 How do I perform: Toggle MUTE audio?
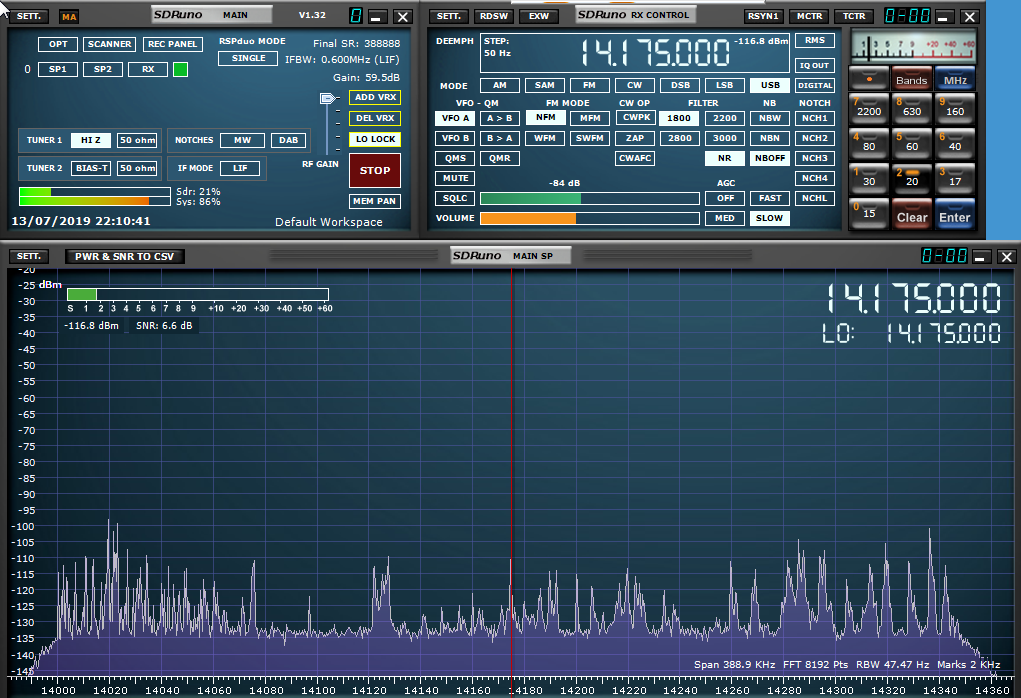coord(455,178)
